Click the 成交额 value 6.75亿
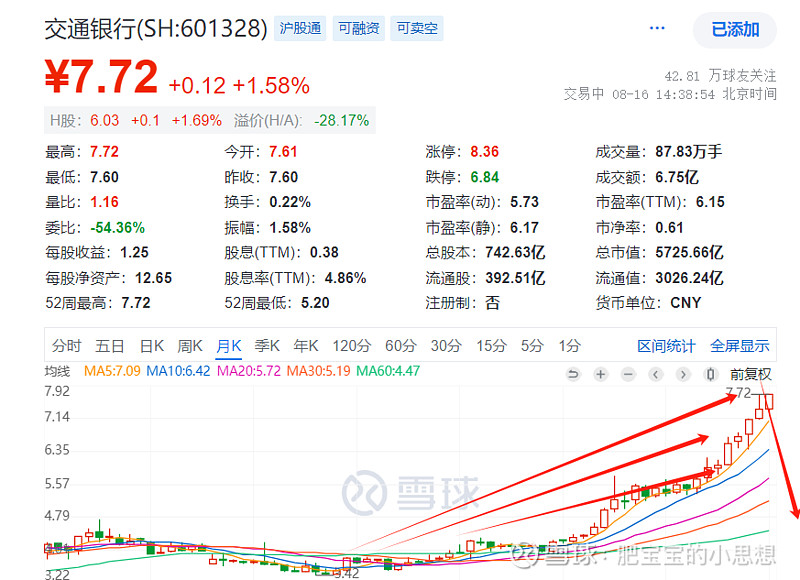 point(677,177)
